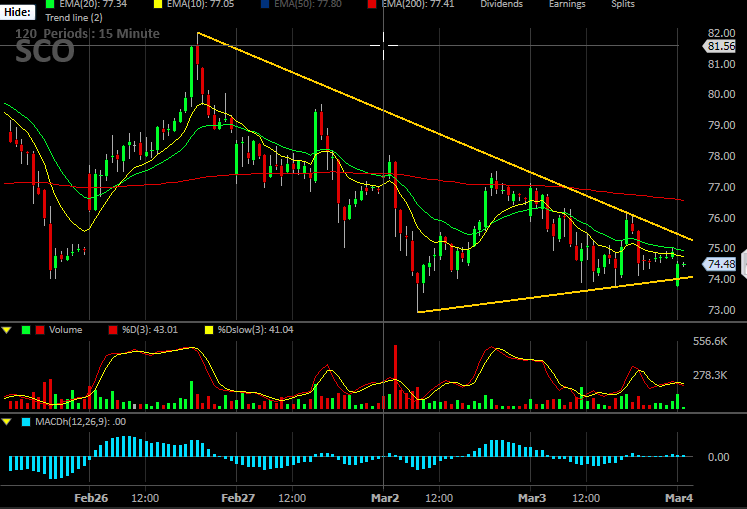The image size is (747, 509).
Task: Collapse the MACDh panel triangle
Action: 7,422
